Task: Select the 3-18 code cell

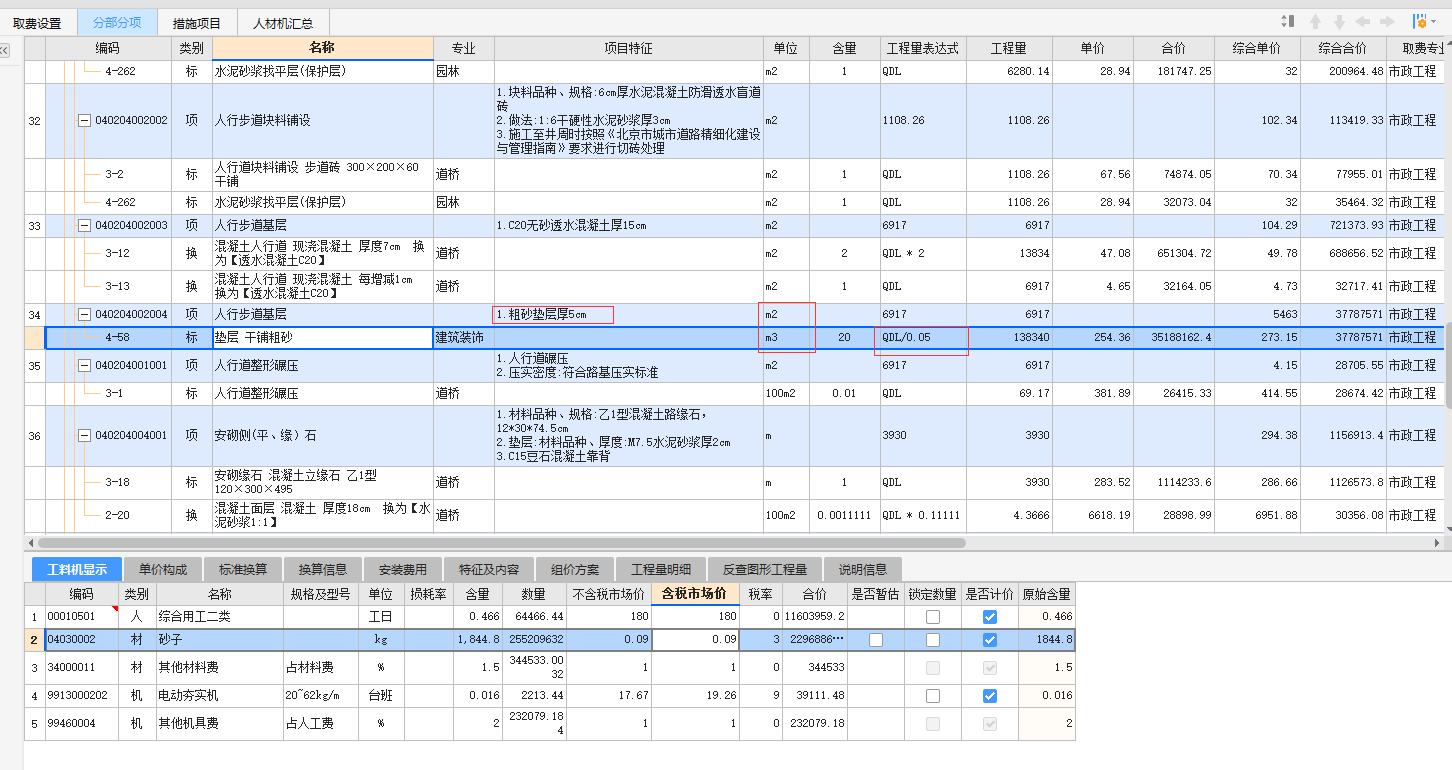Action: click(x=108, y=483)
